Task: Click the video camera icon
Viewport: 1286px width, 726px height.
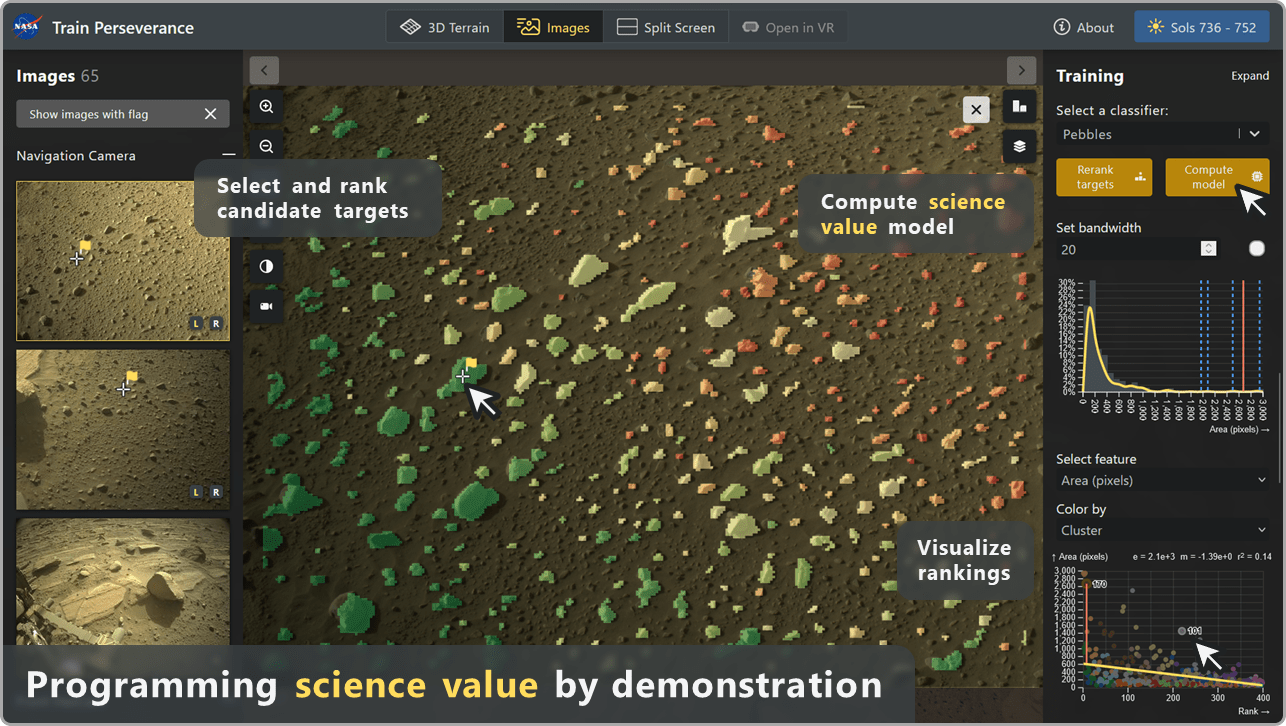Action: [266, 306]
